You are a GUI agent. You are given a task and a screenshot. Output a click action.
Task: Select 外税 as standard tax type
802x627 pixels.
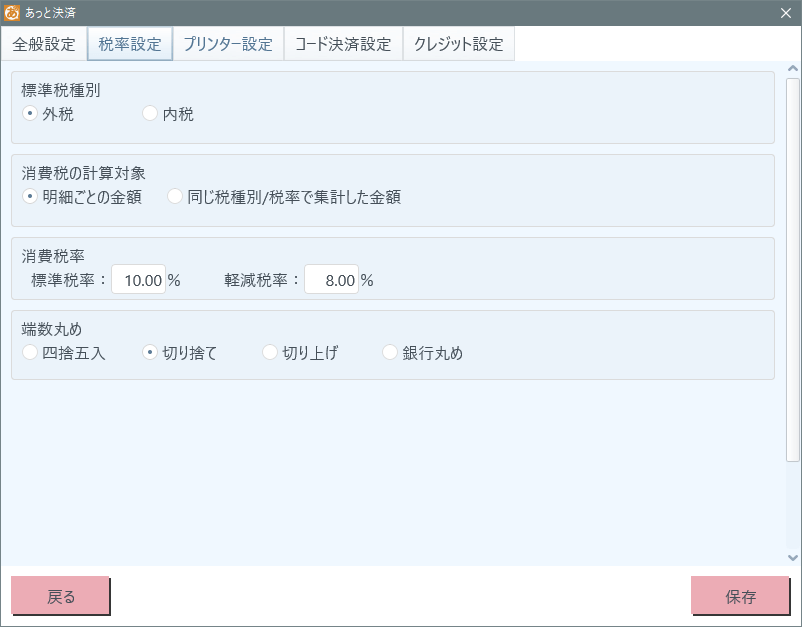tap(30, 114)
